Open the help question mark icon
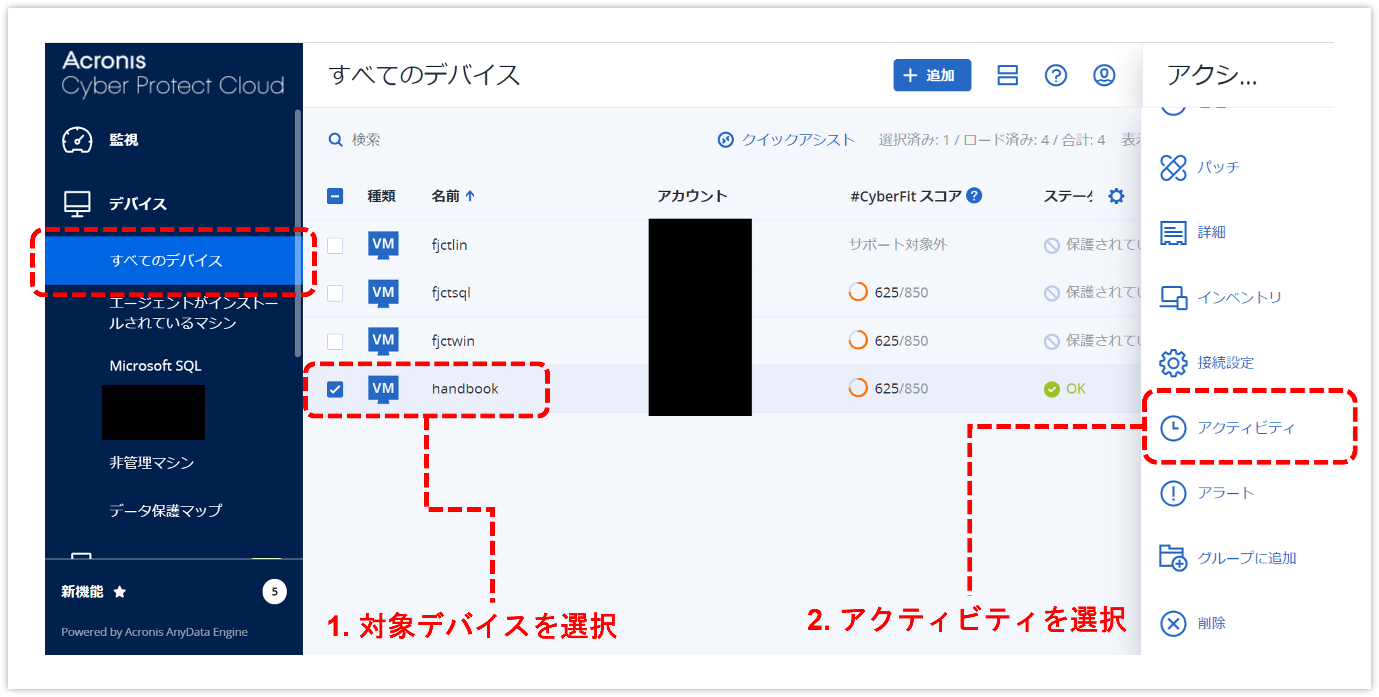Viewport: 1379px width, 697px height. click(x=1056, y=76)
